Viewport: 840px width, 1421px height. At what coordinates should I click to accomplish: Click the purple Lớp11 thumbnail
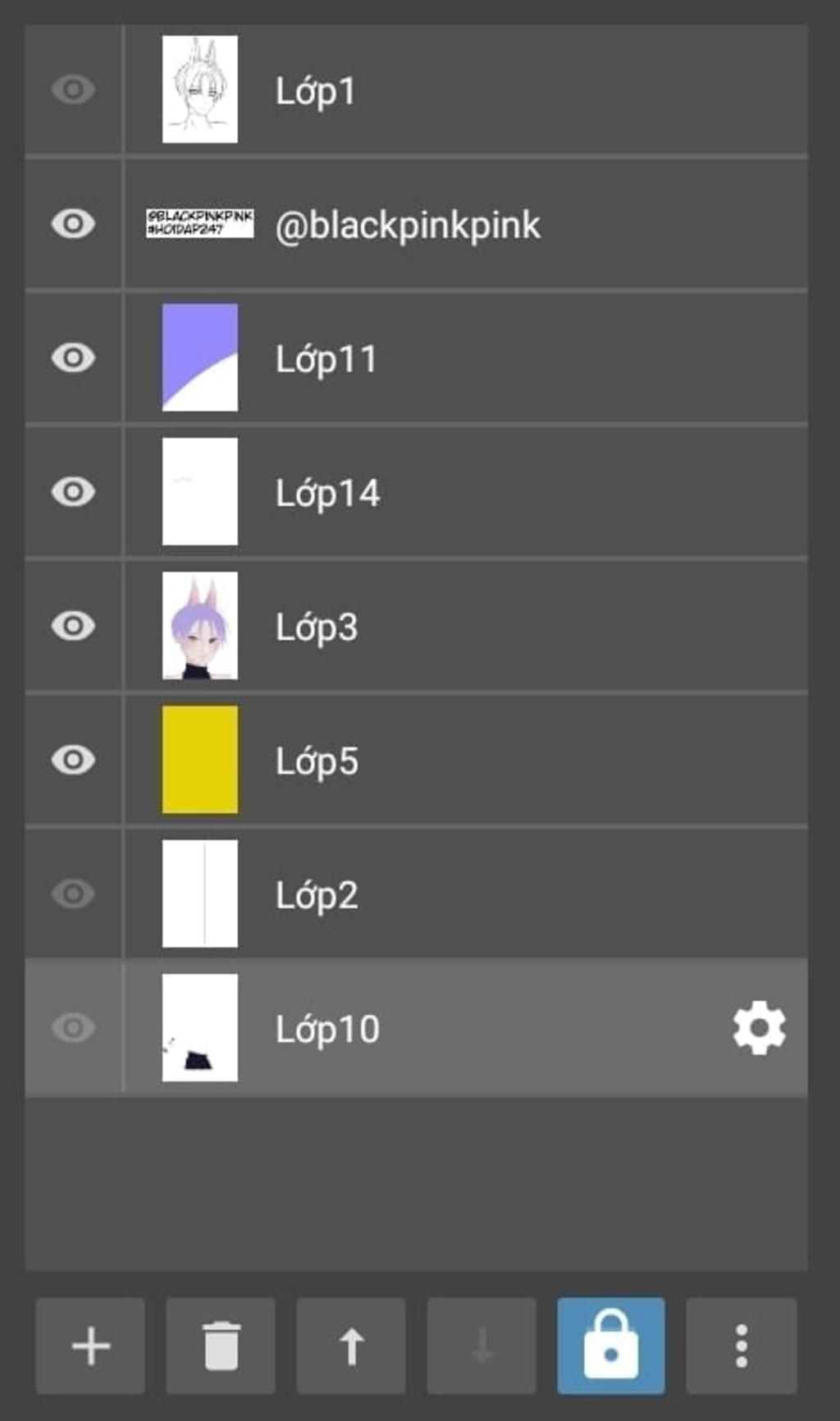(x=200, y=358)
